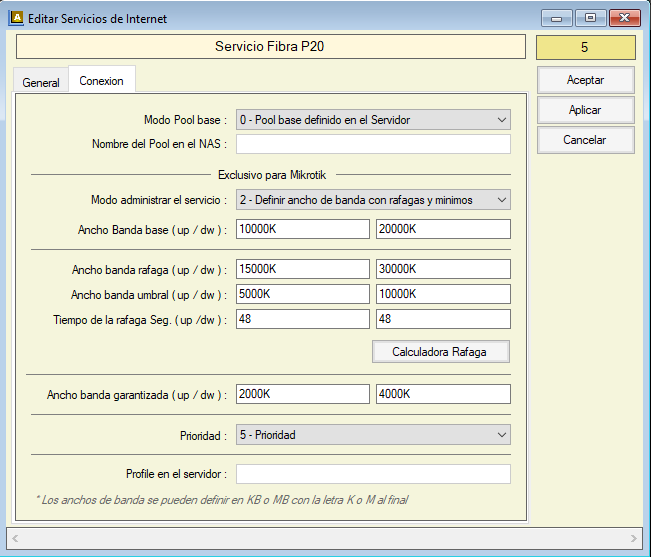Focus the Tiempo de la rafaga upload field

pyautogui.click(x=303, y=319)
